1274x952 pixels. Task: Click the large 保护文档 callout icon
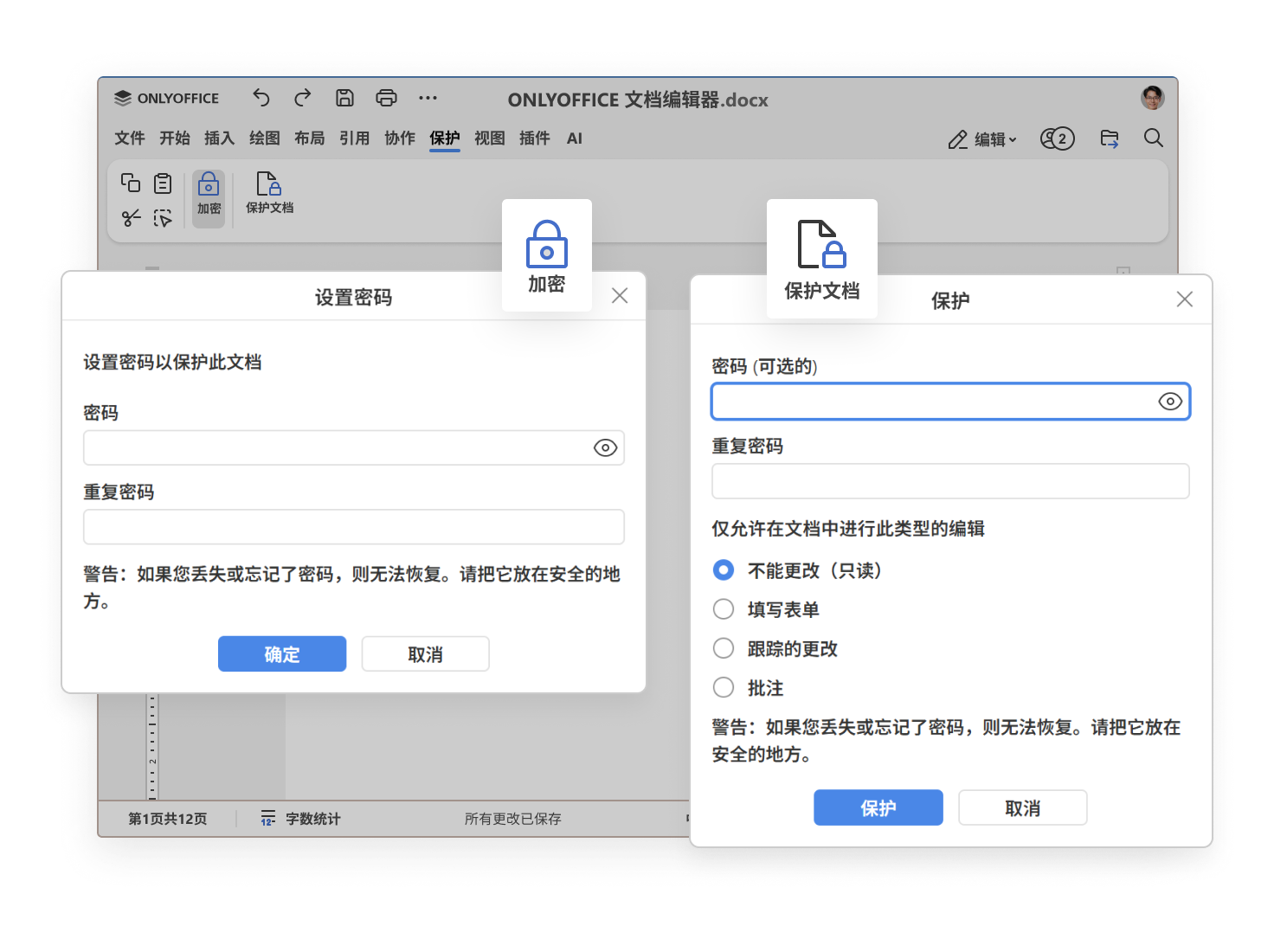point(822,259)
